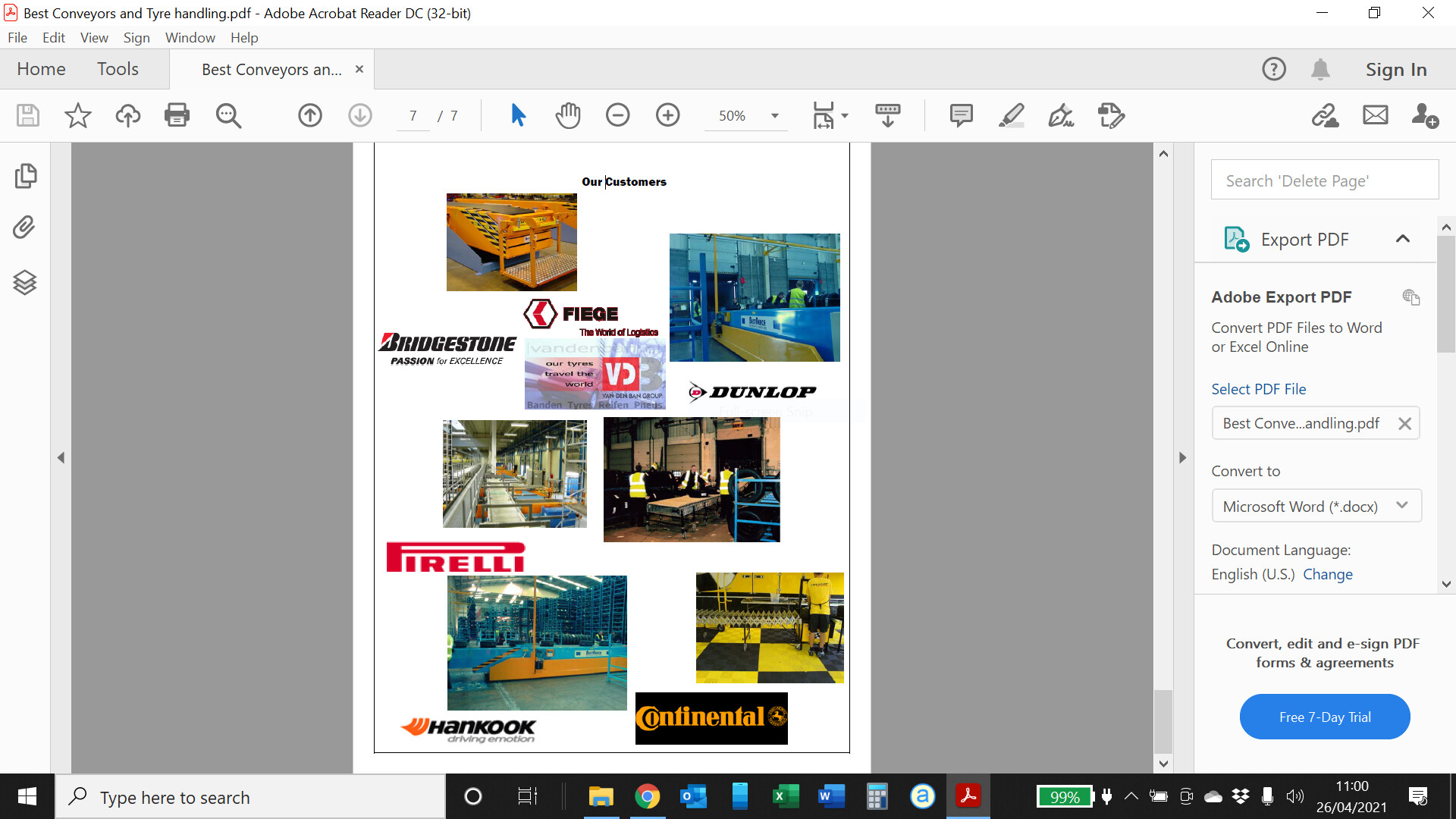Collapse the right tools pane arrow
Viewport: 1456px width, 819px height.
(1182, 458)
